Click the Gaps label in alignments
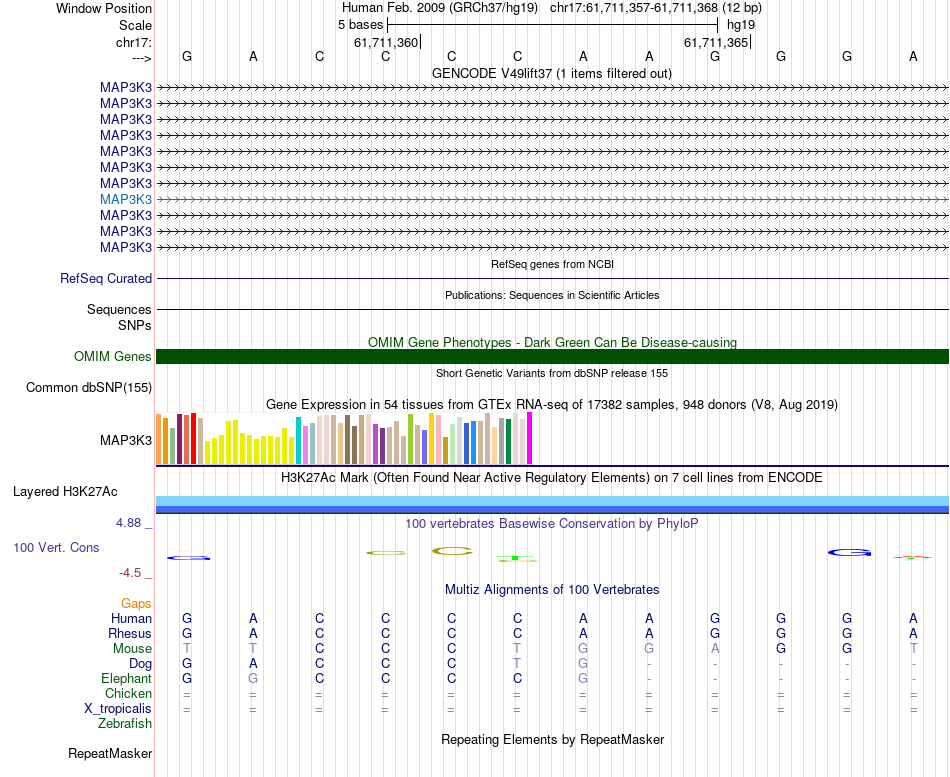The height and width of the screenshot is (777, 950). pyautogui.click(x=136, y=603)
